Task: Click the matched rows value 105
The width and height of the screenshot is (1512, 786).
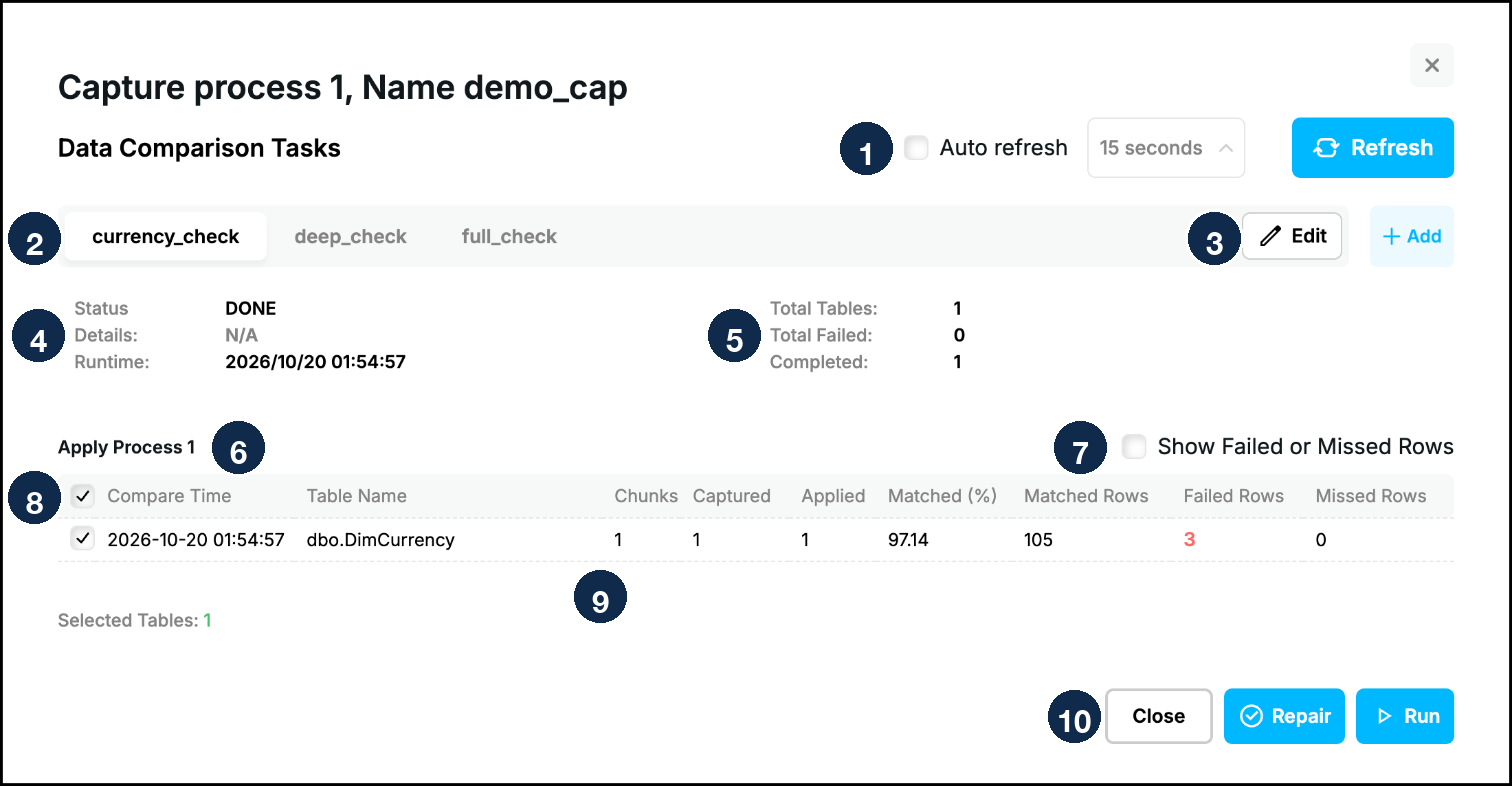Action: [x=1039, y=540]
